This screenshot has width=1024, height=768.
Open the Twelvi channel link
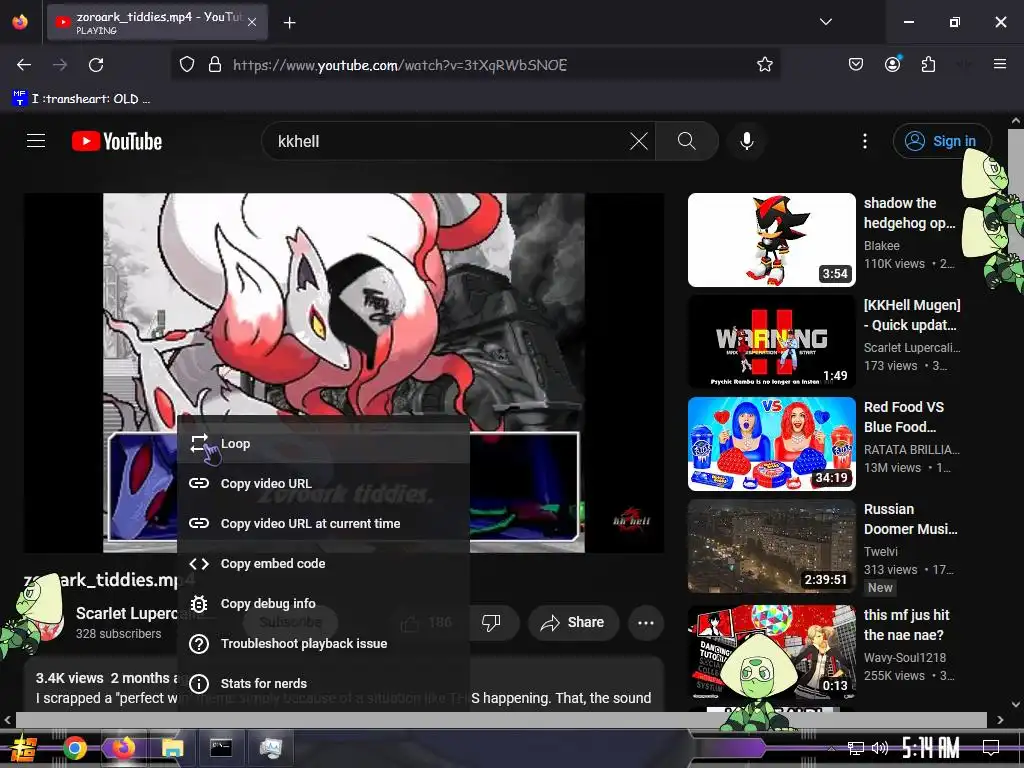[880, 551]
